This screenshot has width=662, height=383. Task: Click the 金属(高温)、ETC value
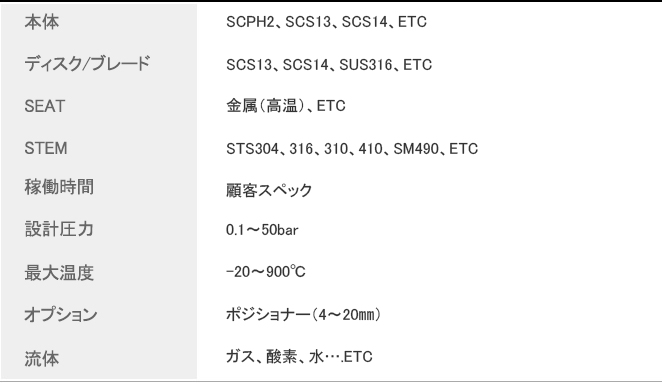click(286, 106)
